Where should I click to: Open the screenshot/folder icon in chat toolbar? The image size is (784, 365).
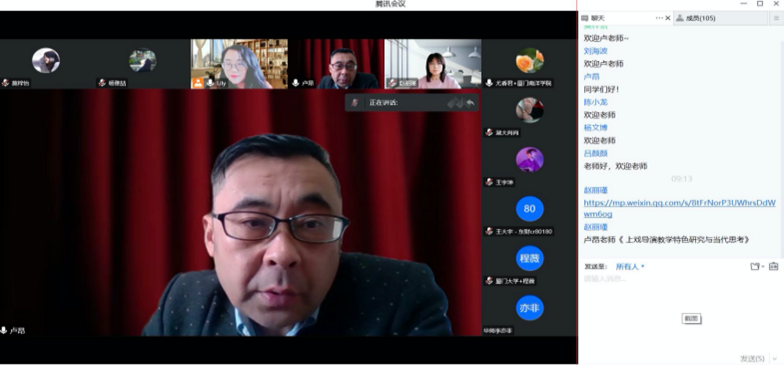pyautogui.click(x=754, y=266)
